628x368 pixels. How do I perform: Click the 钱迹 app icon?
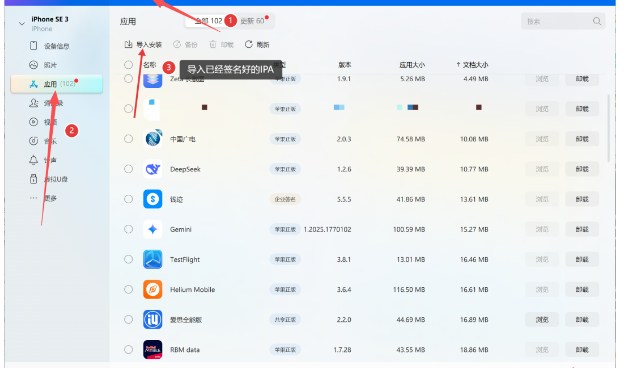point(153,199)
